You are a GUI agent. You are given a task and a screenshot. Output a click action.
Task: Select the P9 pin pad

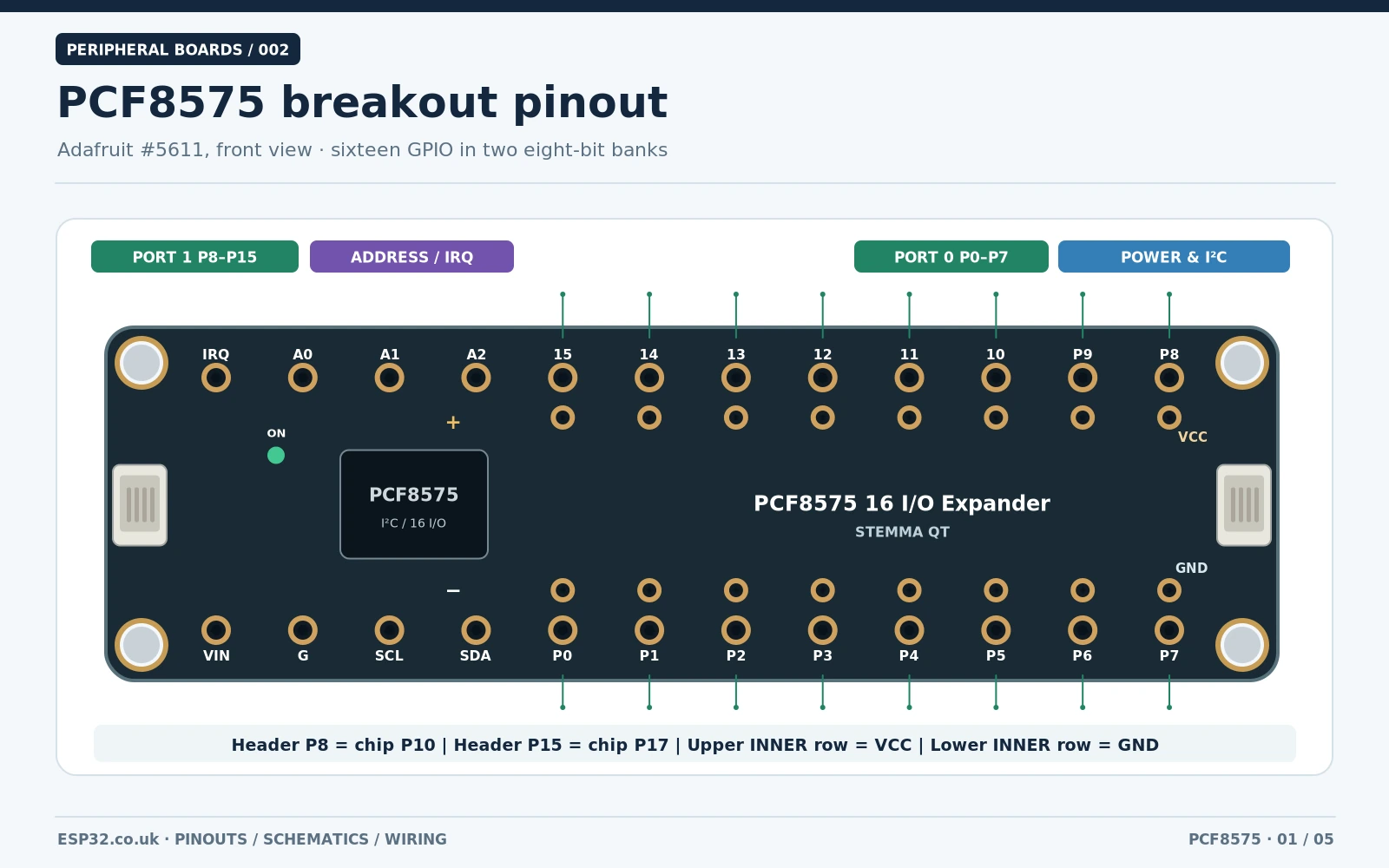(x=1083, y=378)
